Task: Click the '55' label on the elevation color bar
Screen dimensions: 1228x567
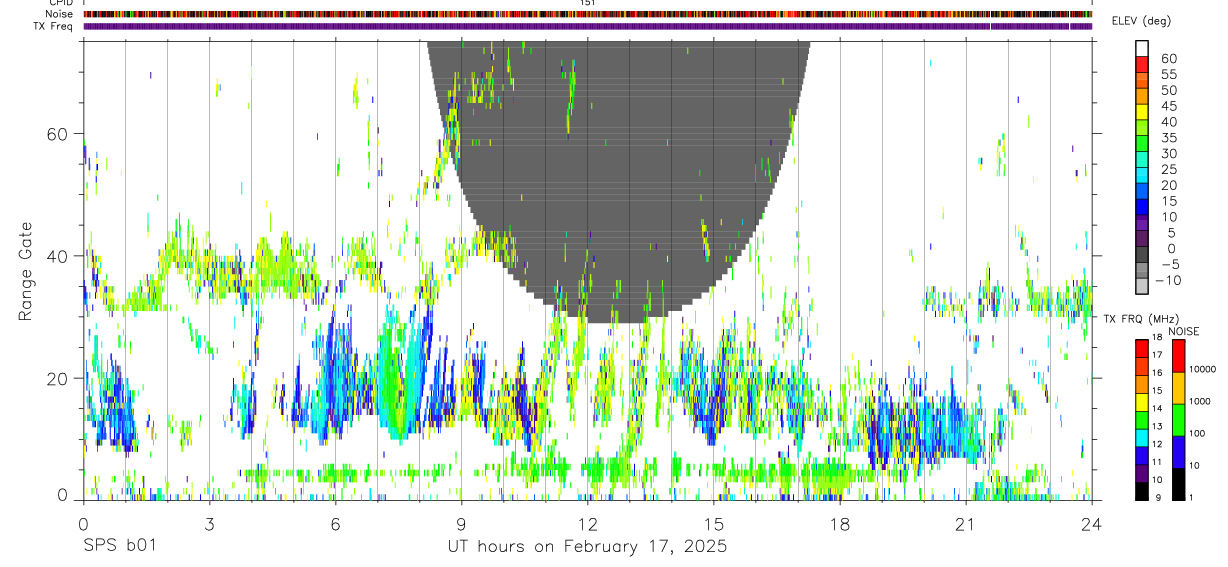Action: [1169, 75]
